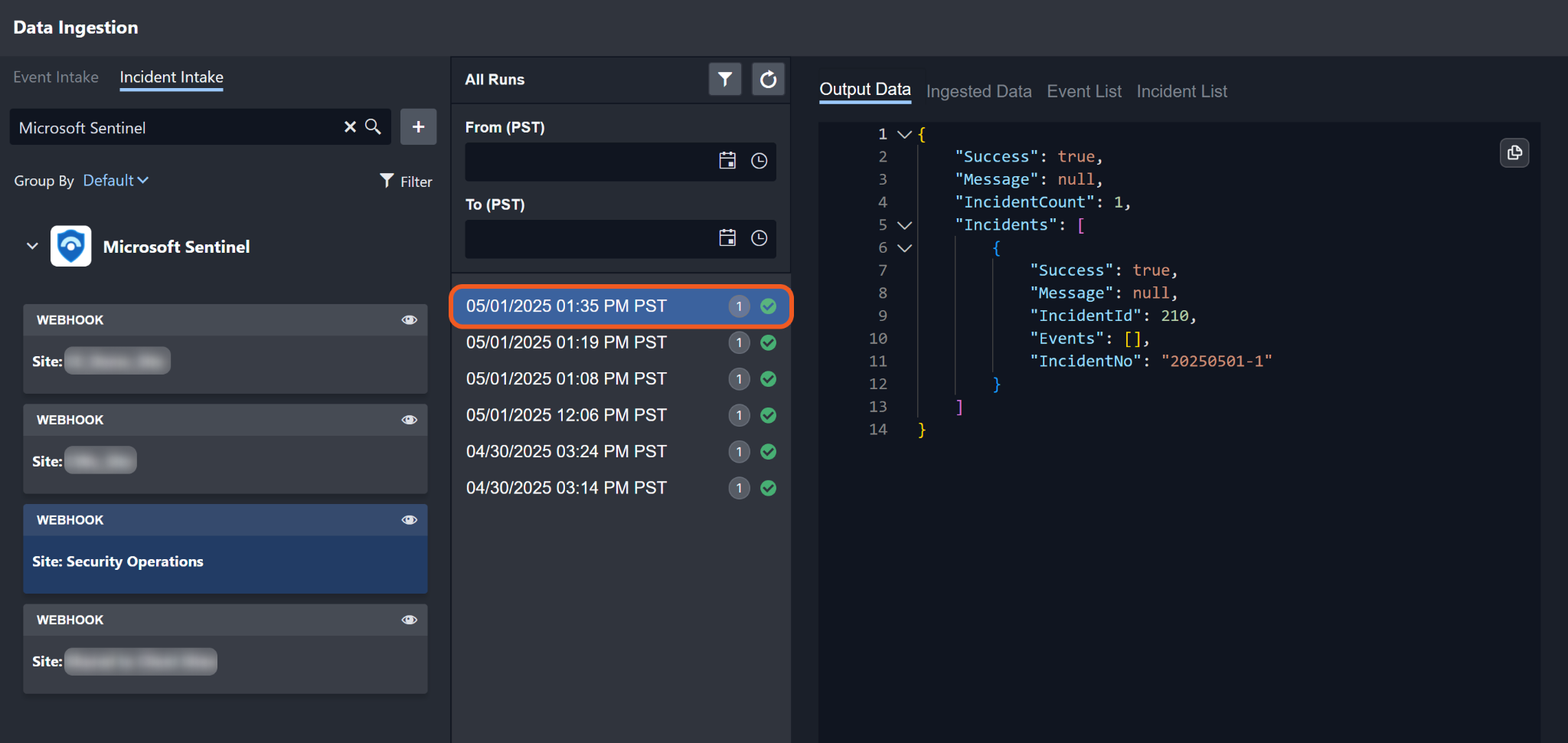Viewport: 1568px width, 743px height.
Task: Click the search magnifier icon
Action: tap(373, 127)
